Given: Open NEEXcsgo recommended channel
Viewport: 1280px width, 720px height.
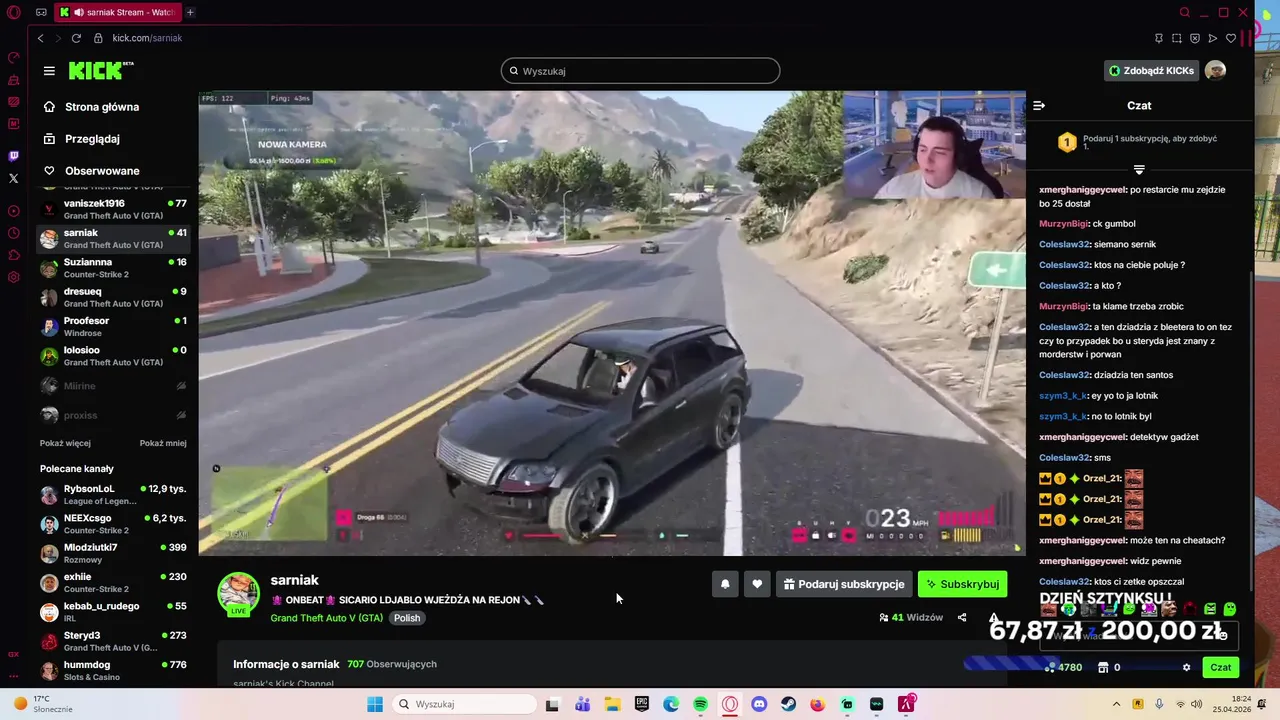Looking at the screenshot, I should click(113, 524).
